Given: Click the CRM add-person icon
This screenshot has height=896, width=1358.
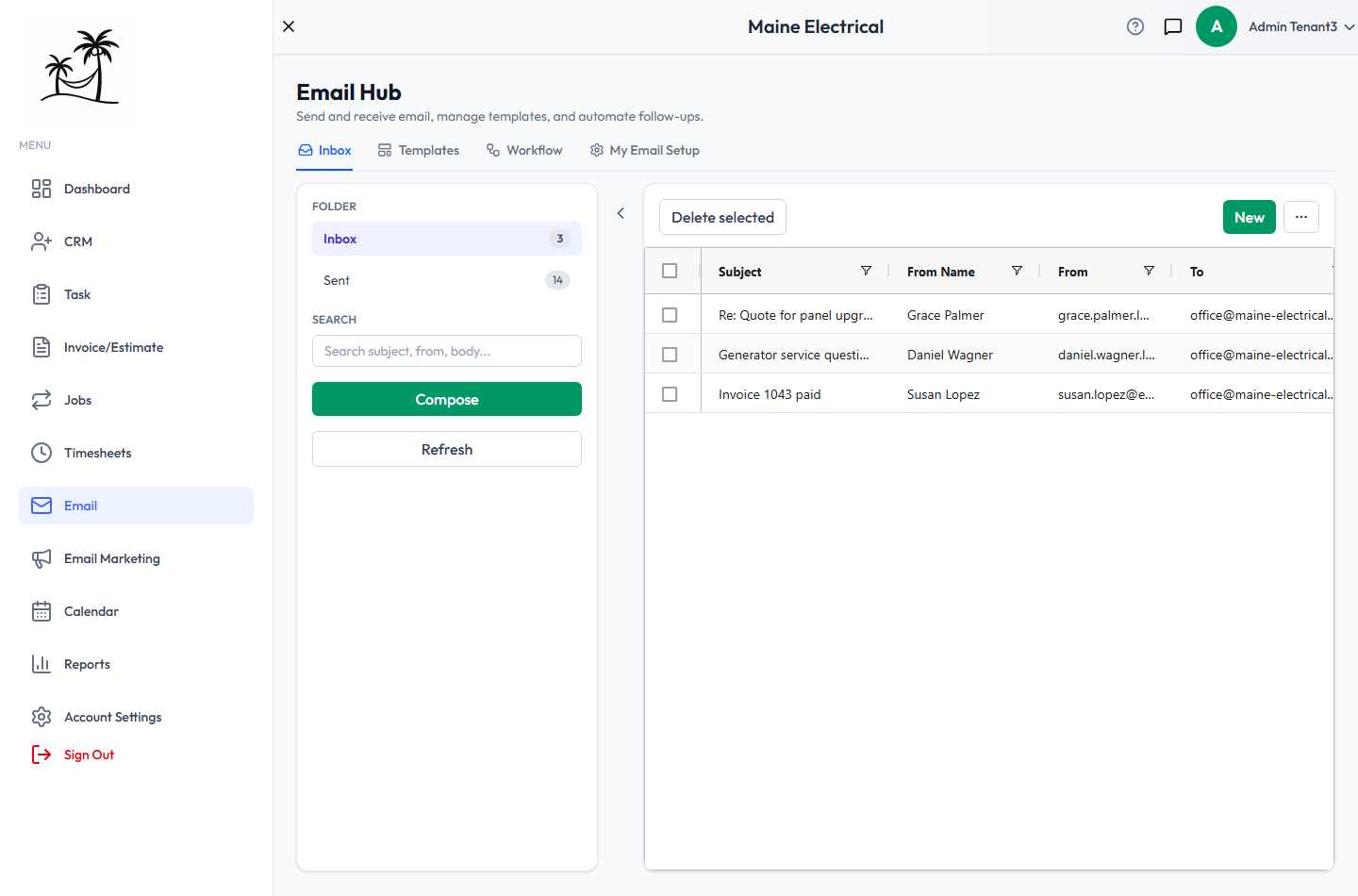Looking at the screenshot, I should tap(41, 241).
